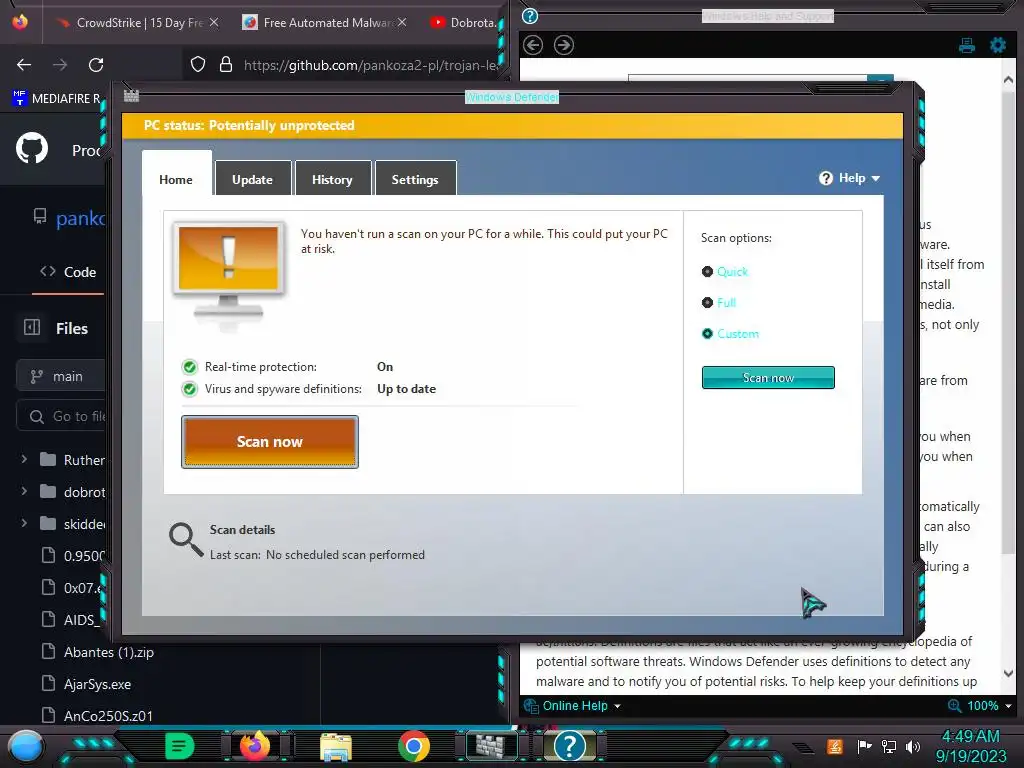Click the large orange Scan now button

[x=270, y=441]
